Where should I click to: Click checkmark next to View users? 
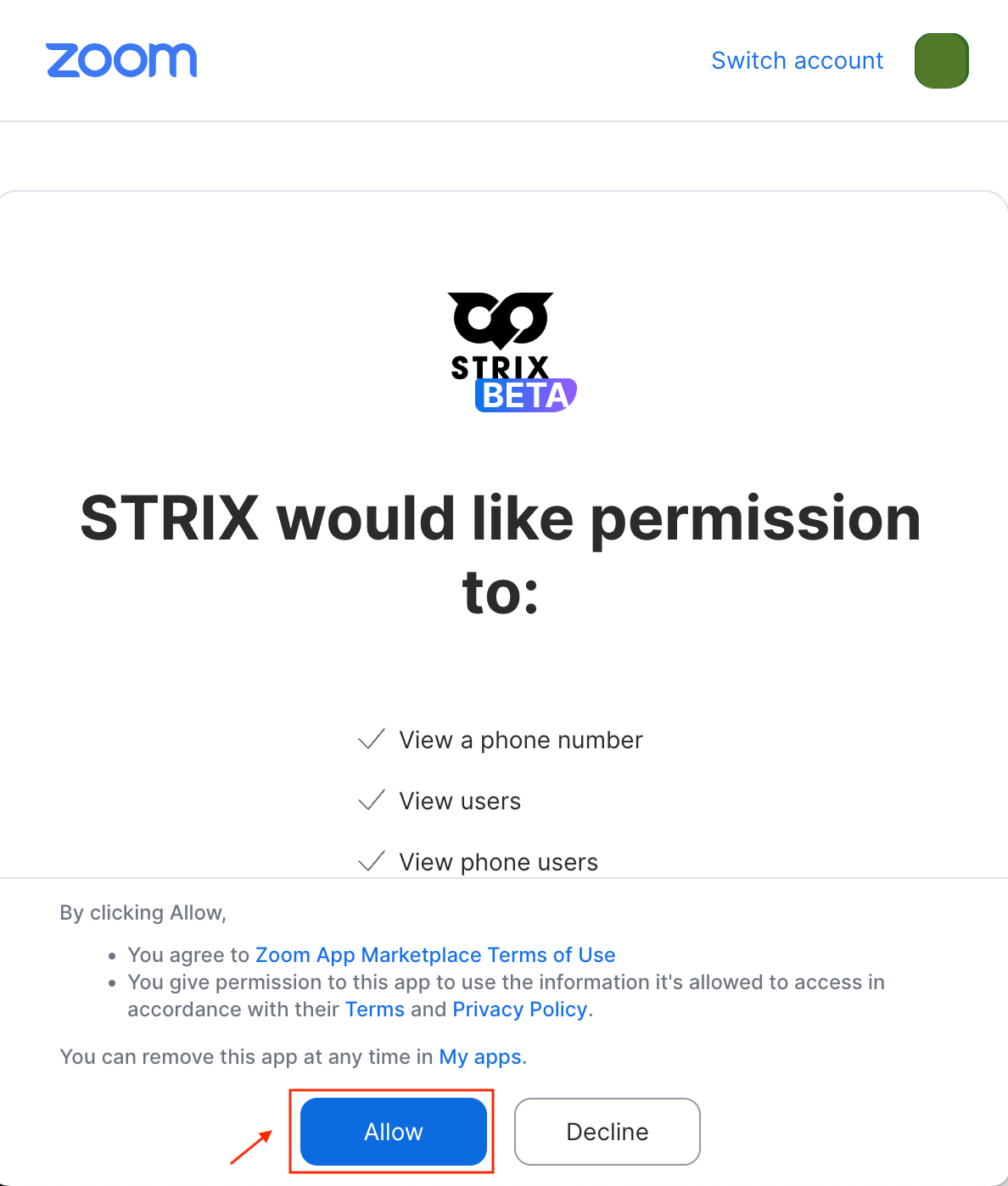(372, 801)
